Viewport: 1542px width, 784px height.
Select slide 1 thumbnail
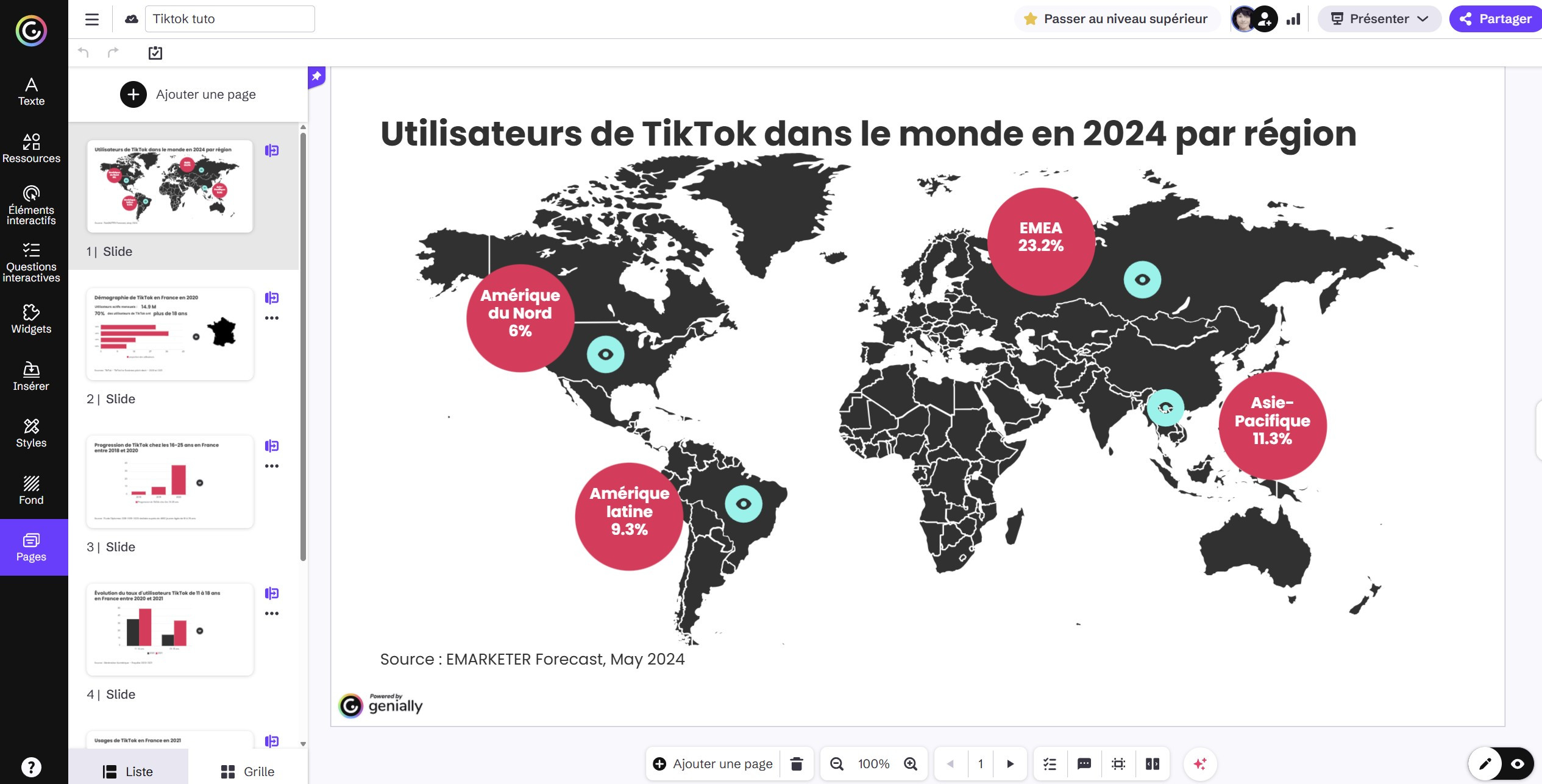click(x=170, y=186)
